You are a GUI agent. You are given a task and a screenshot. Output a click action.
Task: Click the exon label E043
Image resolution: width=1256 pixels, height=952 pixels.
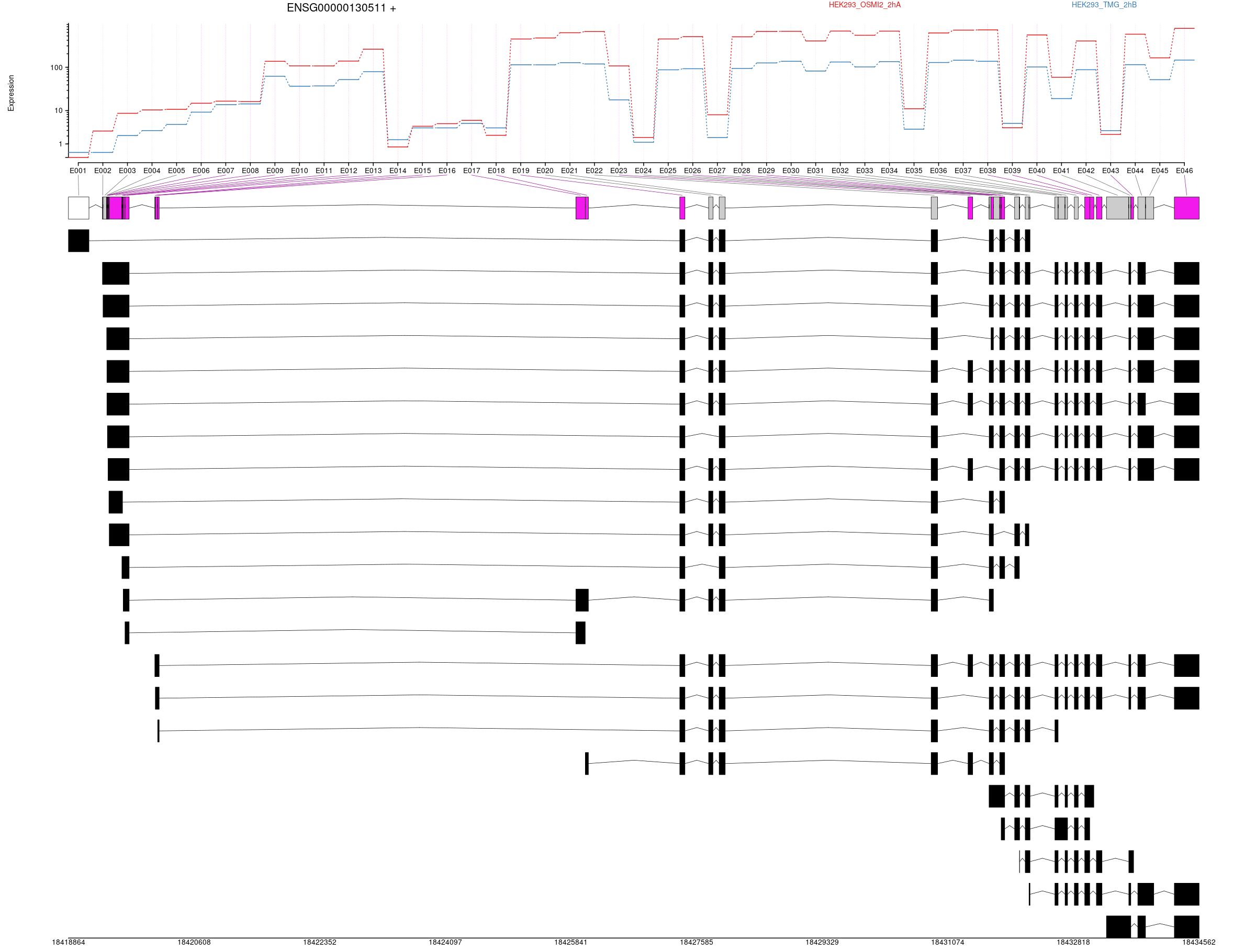(1111, 171)
